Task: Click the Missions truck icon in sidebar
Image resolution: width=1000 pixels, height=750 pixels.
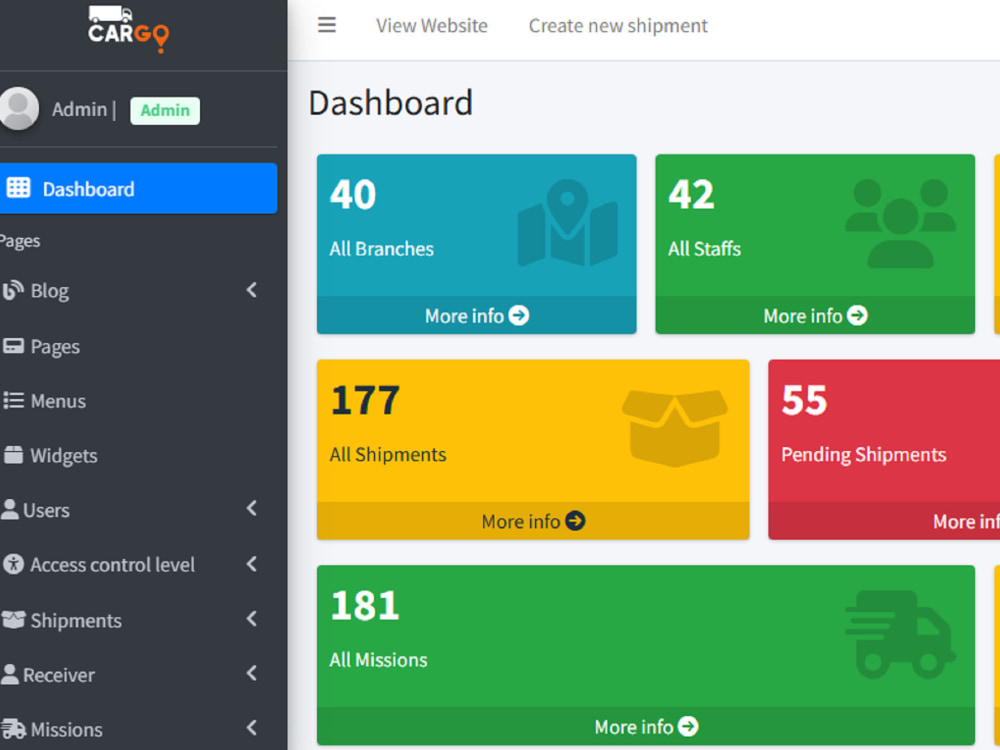Action: click(13, 728)
